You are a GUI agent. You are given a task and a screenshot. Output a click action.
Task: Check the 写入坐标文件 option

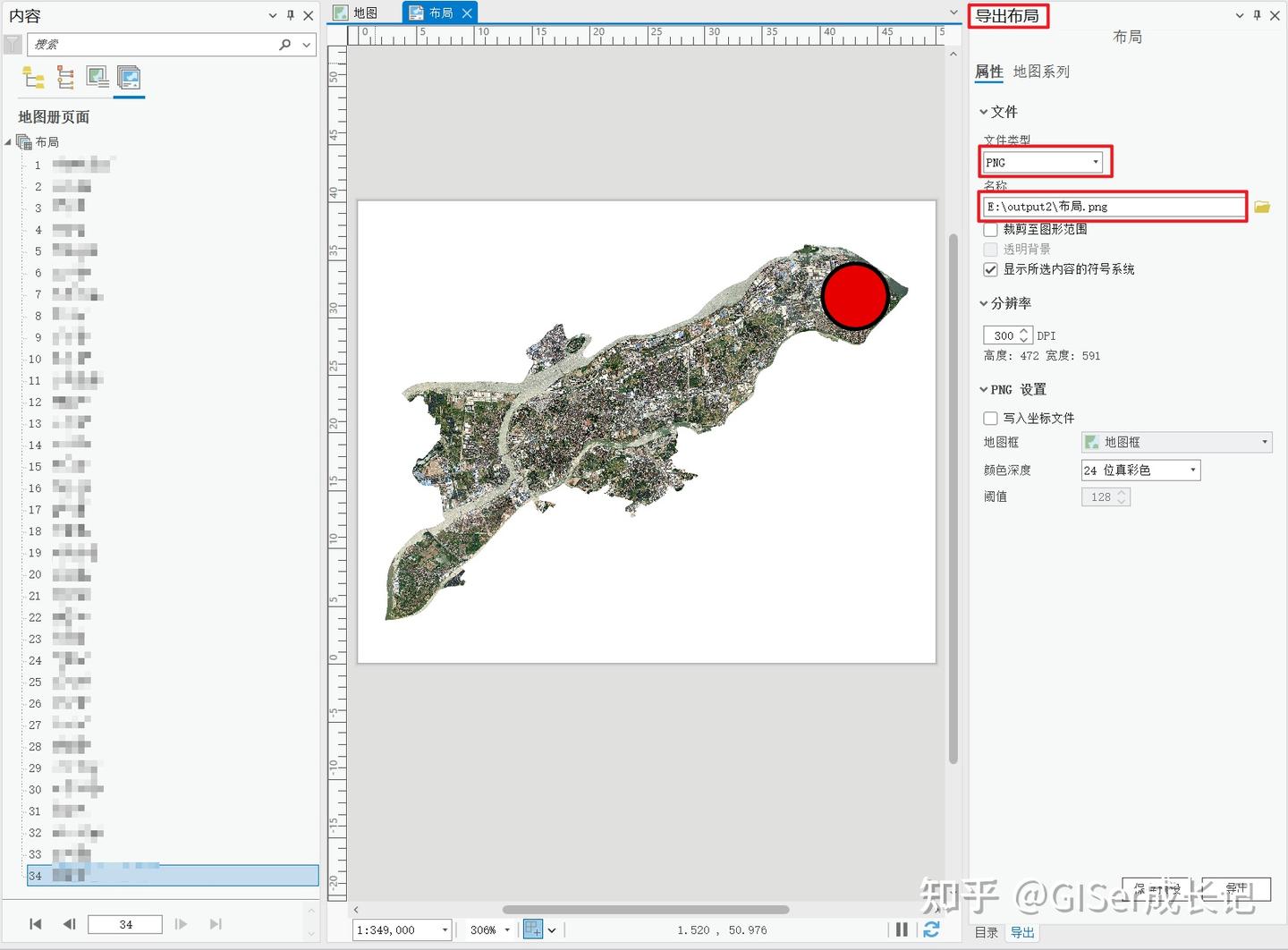pos(990,418)
